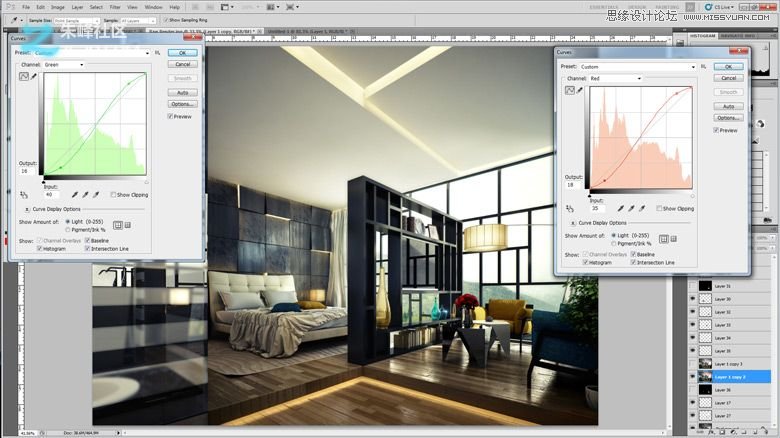Screen dimensions: 780x438
Task: Toggle Intersection Line in Green Curves dialog
Action: (88, 248)
